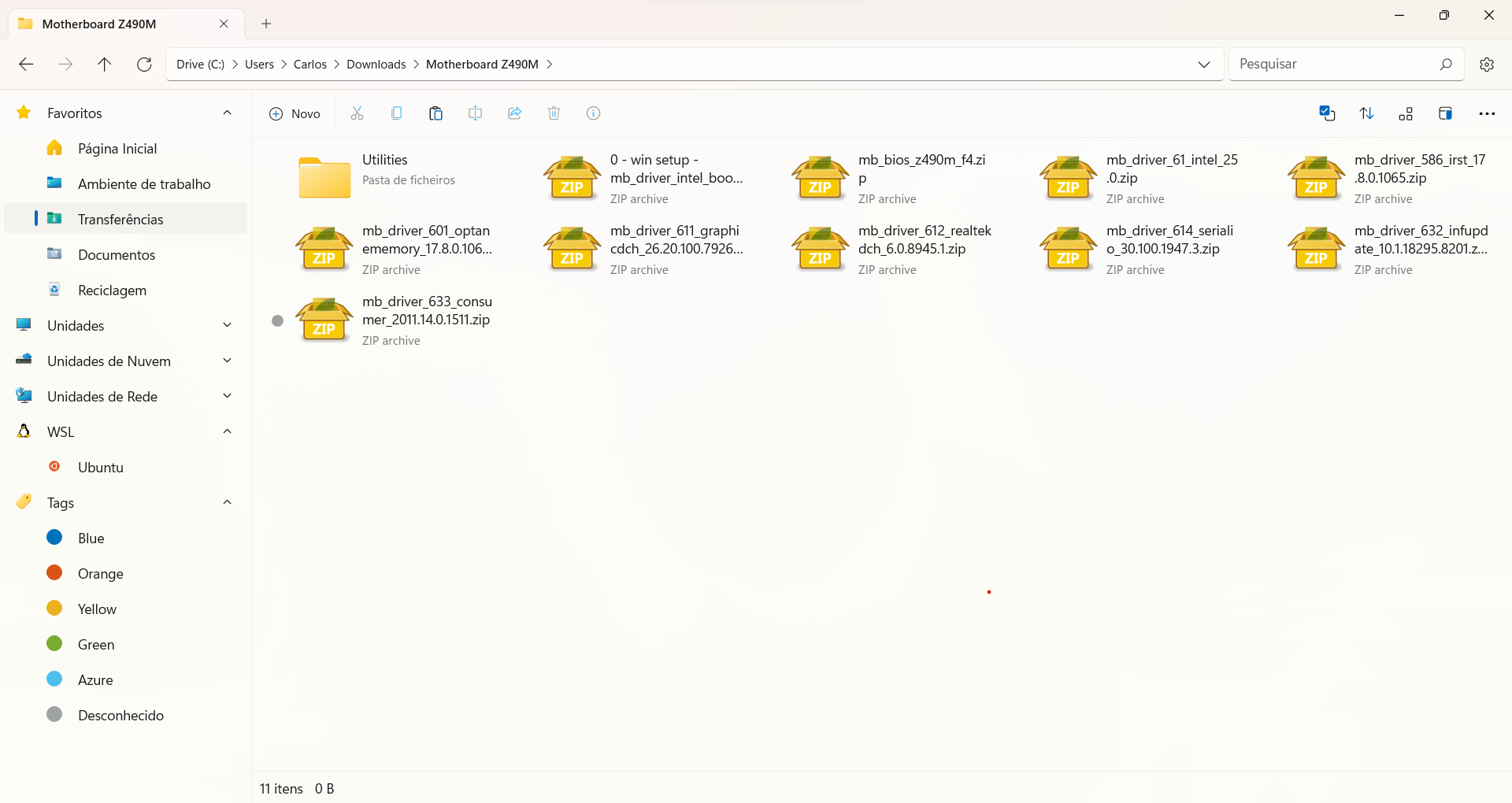Select the Orange tag swatch
The height and width of the screenshot is (803, 1512).
click(x=54, y=572)
